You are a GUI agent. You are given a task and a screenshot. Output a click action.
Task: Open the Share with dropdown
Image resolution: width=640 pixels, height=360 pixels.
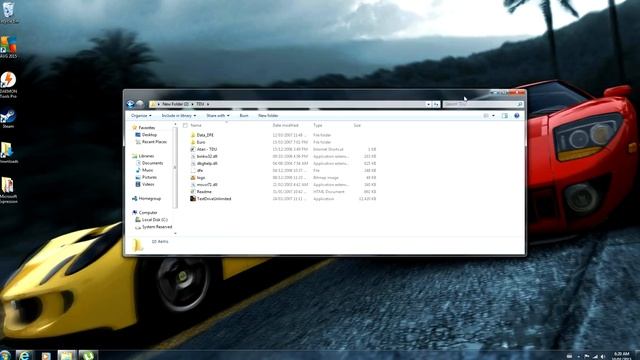(218, 116)
